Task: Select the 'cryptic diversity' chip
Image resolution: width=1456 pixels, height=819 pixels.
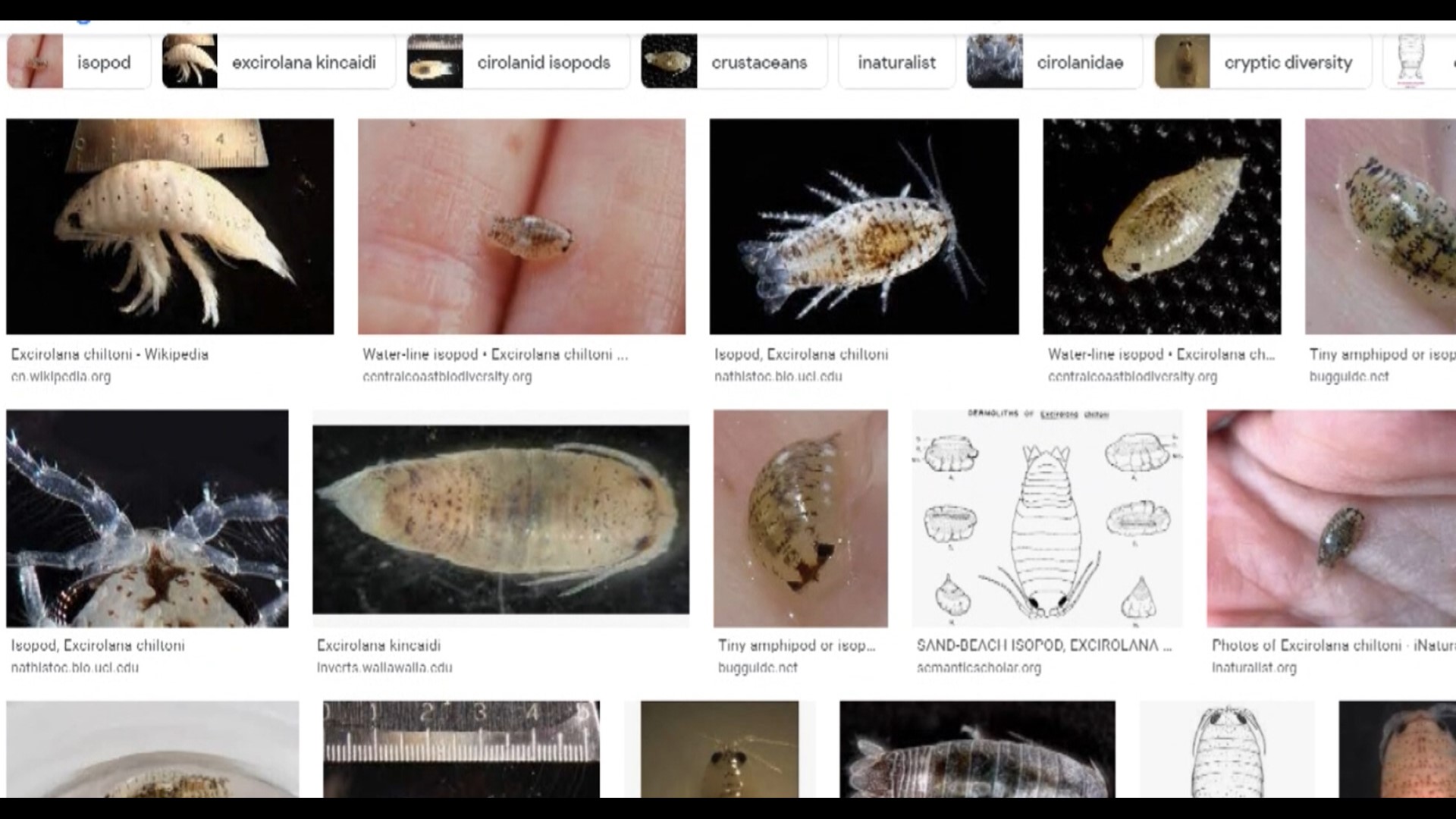Action: pos(1263,61)
